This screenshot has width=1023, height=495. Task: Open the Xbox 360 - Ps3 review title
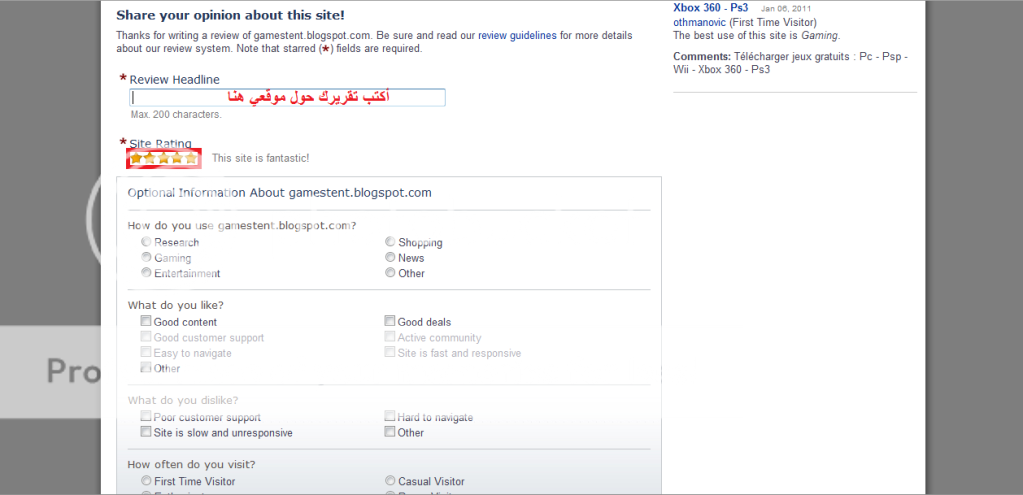(710, 8)
